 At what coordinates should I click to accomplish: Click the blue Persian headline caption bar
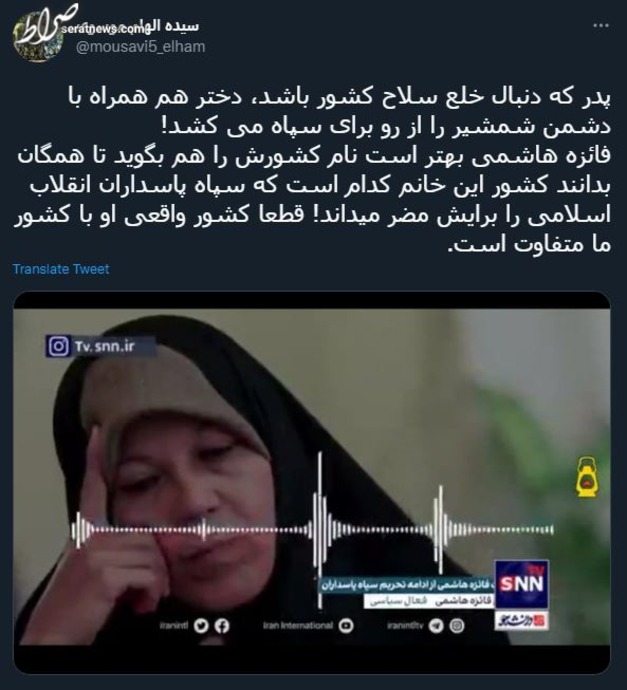tap(406, 585)
